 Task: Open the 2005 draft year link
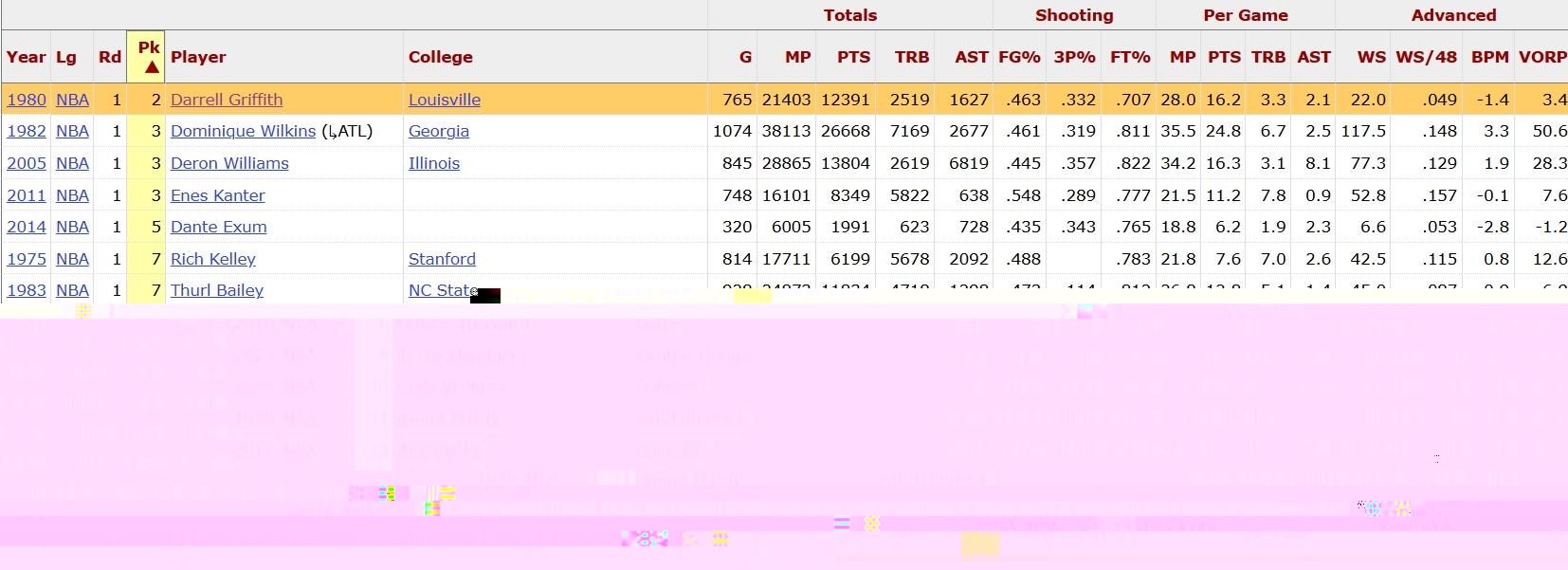click(27, 163)
